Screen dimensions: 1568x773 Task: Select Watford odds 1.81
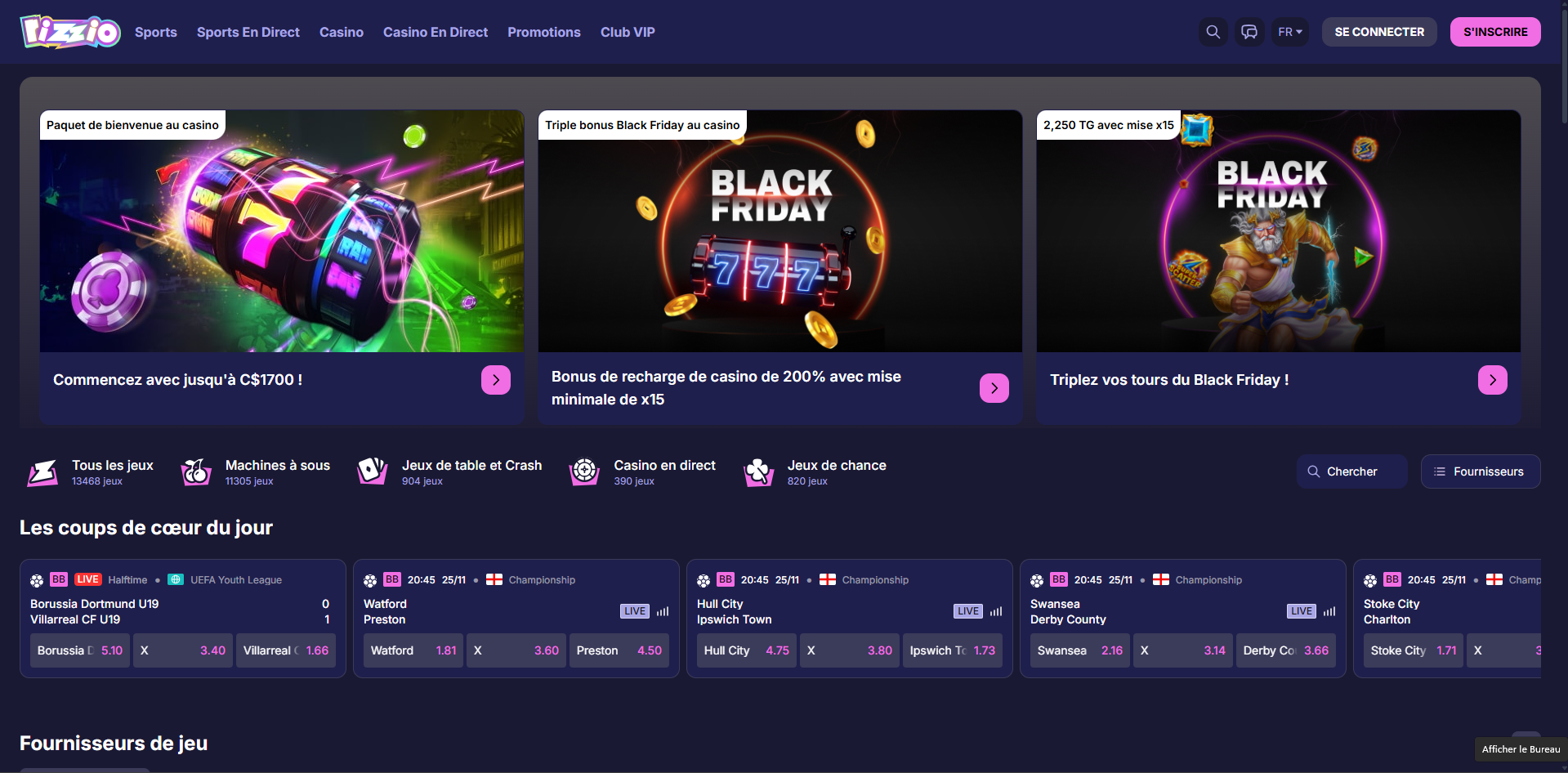tap(413, 650)
